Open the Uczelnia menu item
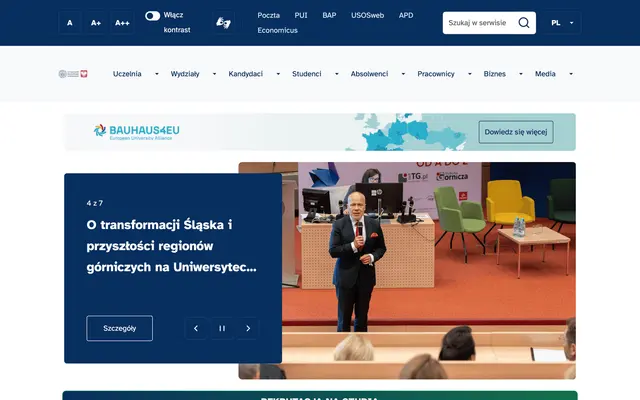Screen dimensions: 640x400 click(x=127, y=74)
